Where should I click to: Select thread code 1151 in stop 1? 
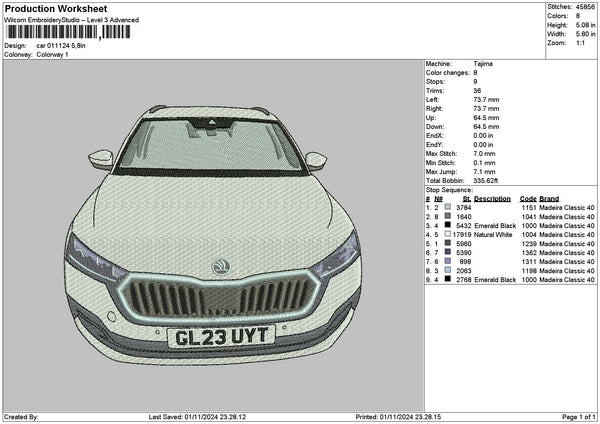click(x=529, y=207)
